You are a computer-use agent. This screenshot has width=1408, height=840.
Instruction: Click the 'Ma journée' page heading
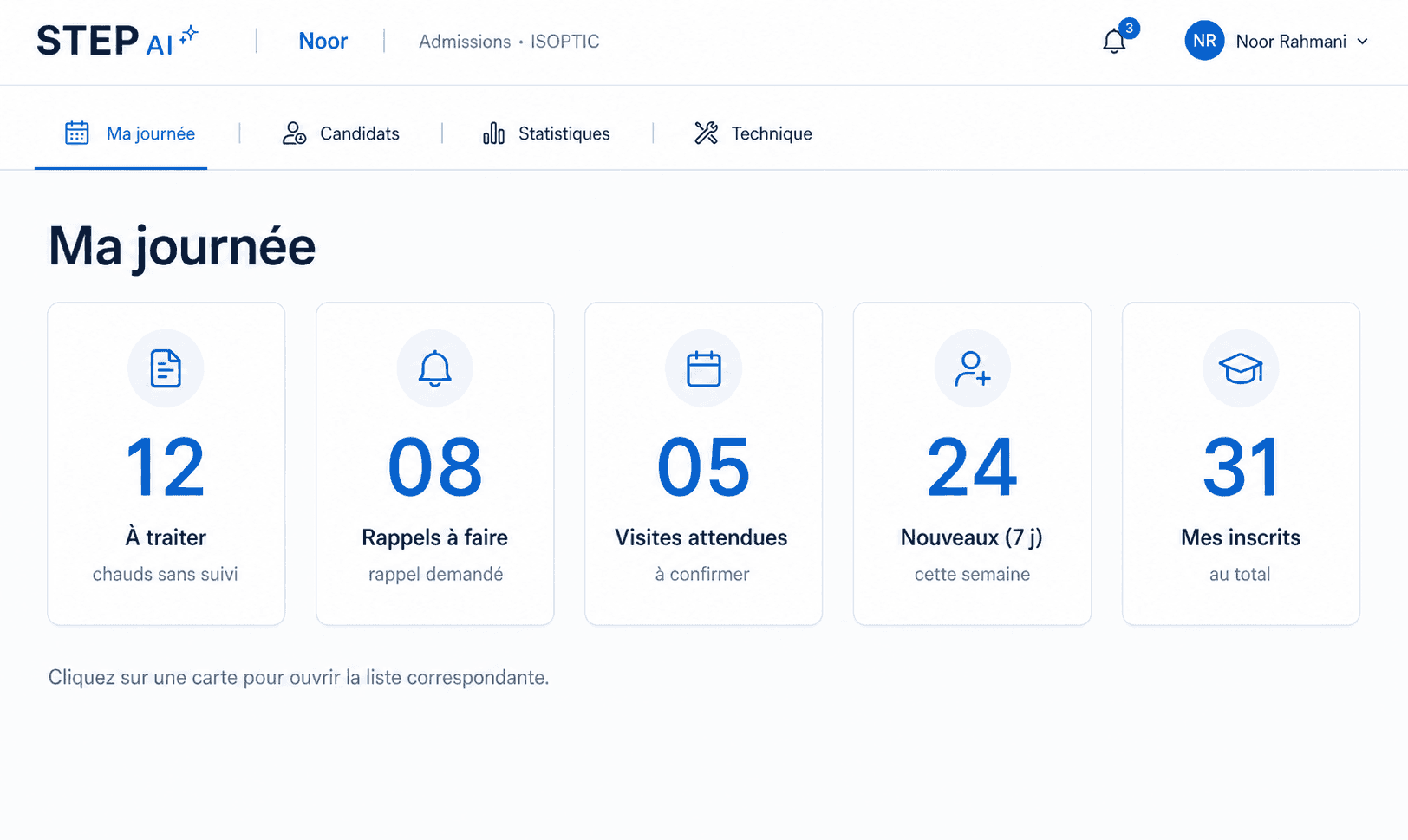182,247
